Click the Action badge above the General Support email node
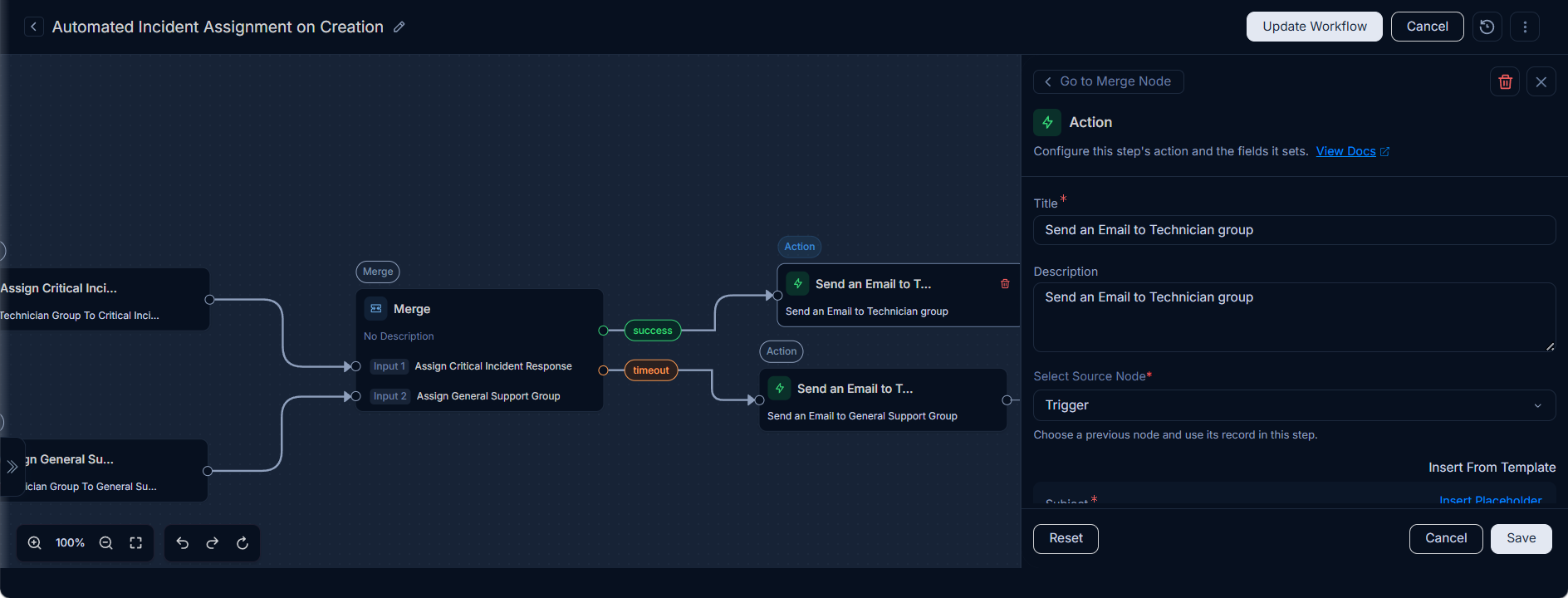Viewport: 1568px width, 598px height. (x=782, y=351)
